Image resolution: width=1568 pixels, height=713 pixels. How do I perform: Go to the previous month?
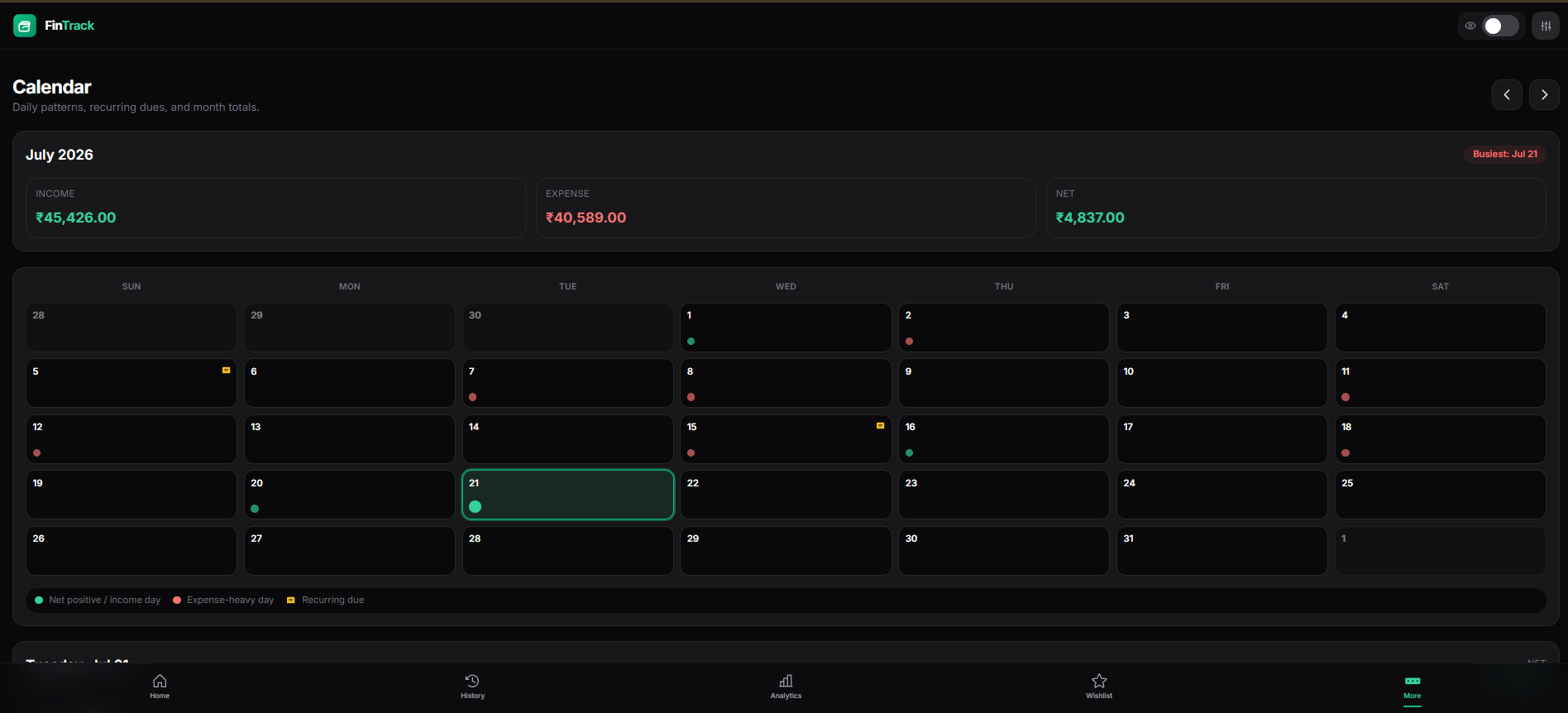[1507, 94]
